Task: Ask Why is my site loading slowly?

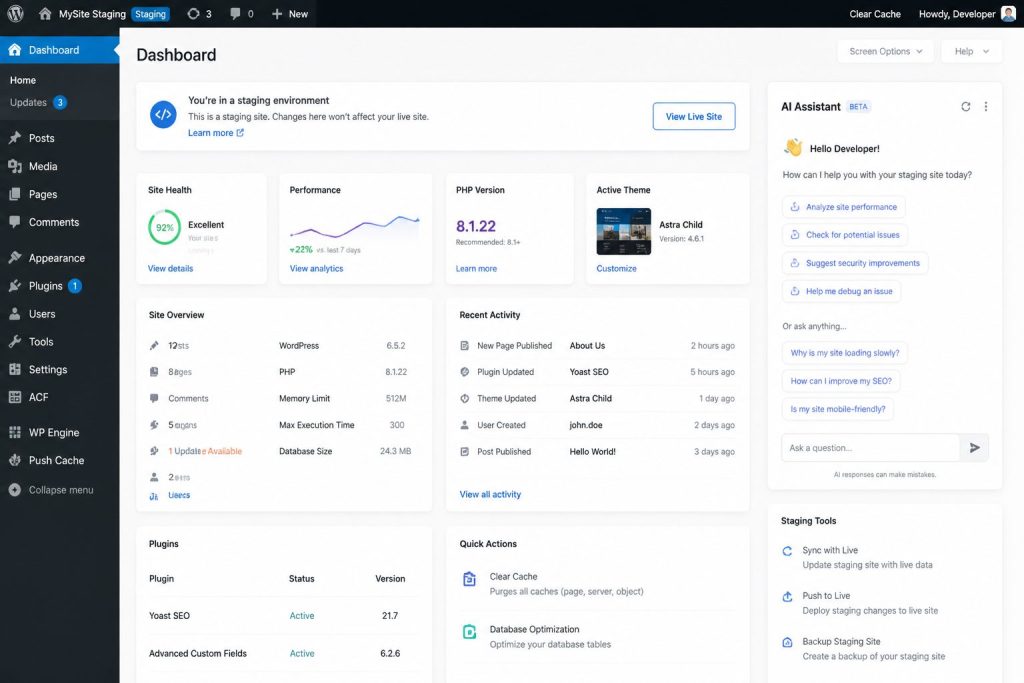Action: point(844,353)
